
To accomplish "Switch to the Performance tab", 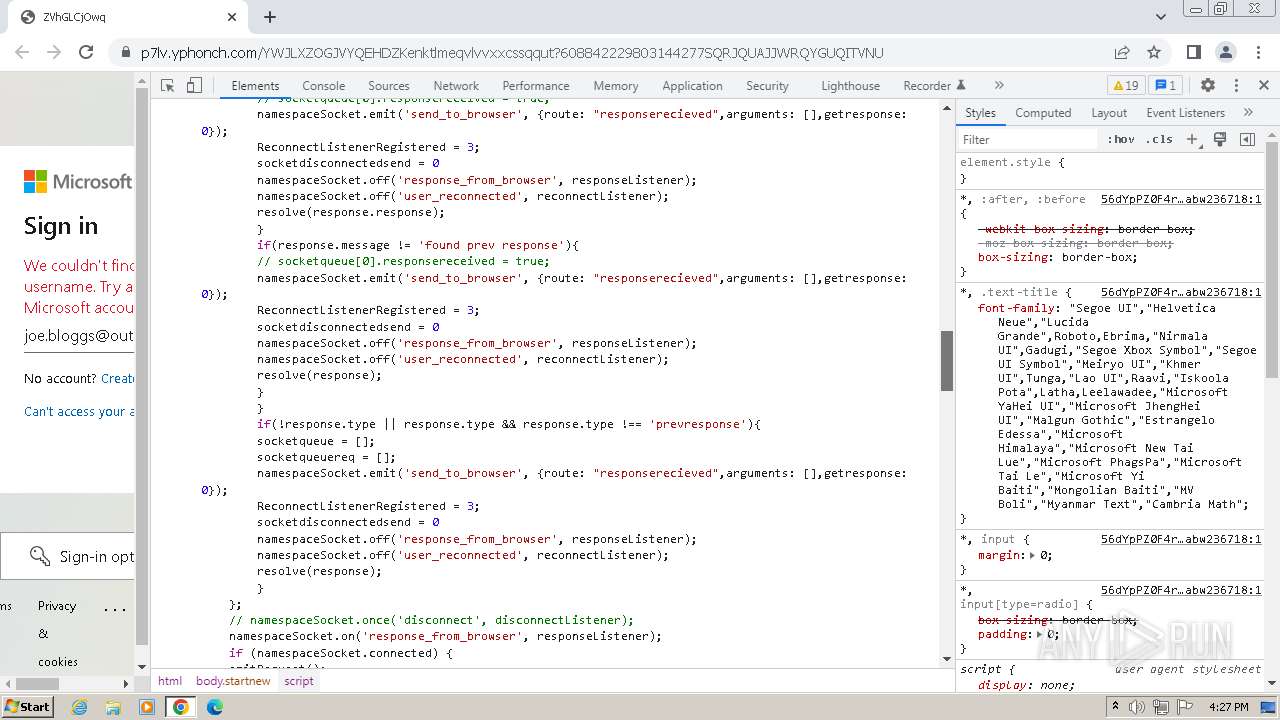I will [536, 86].
